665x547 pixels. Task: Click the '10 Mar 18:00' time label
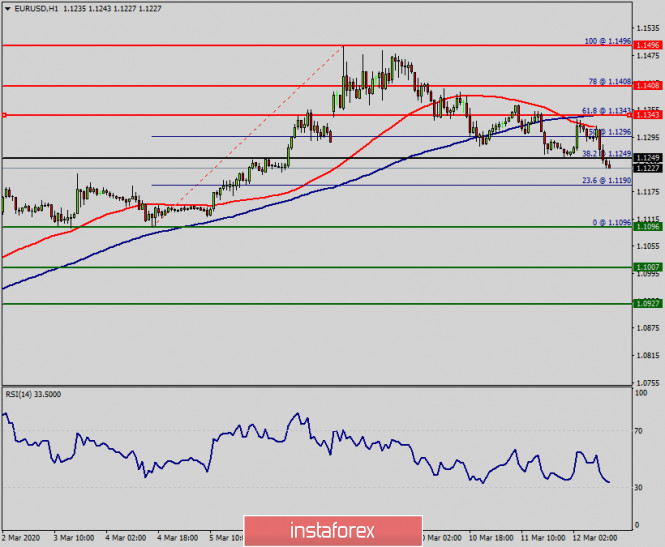click(491, 538)
